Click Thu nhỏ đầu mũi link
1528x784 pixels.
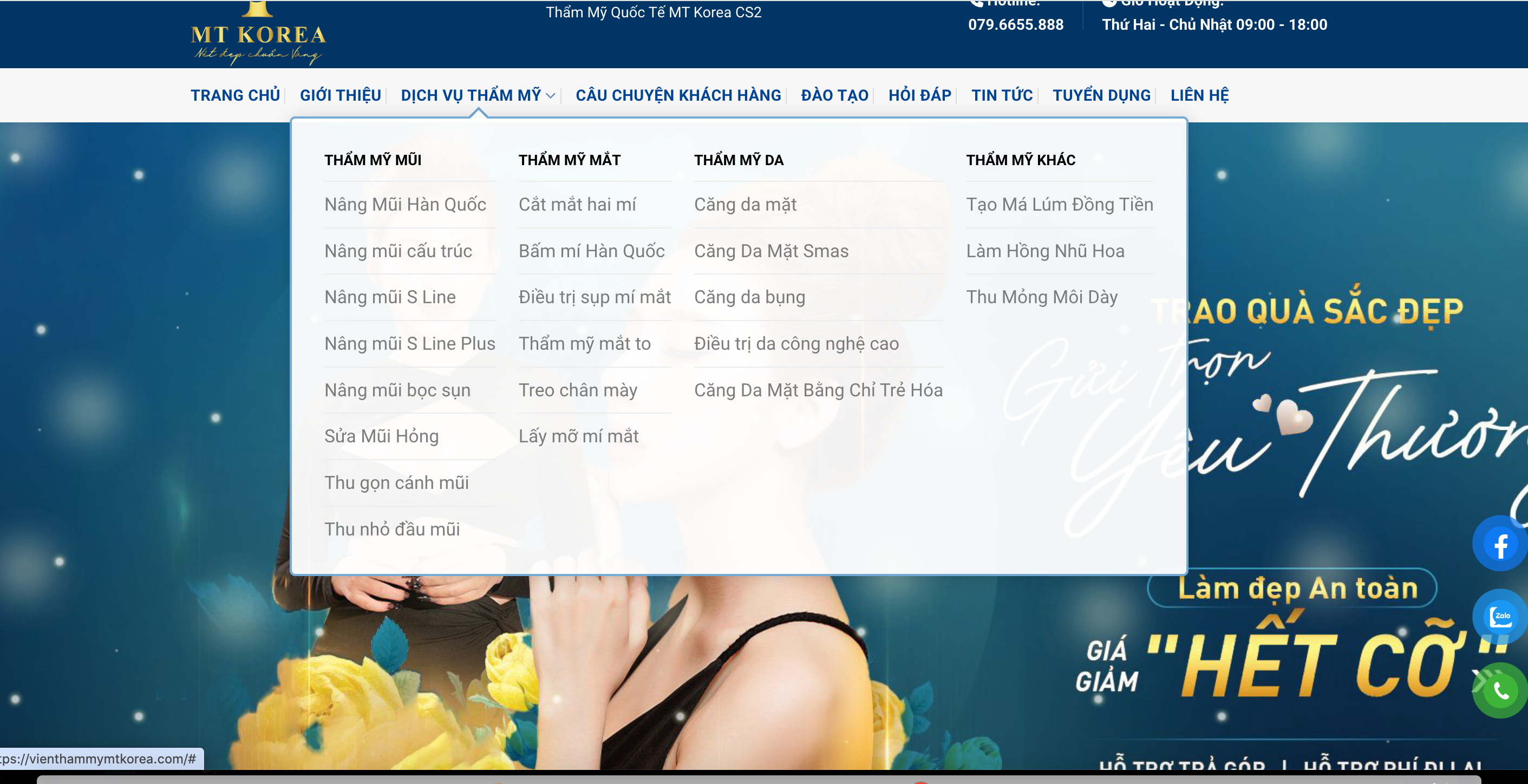click(x=392, y=529)
